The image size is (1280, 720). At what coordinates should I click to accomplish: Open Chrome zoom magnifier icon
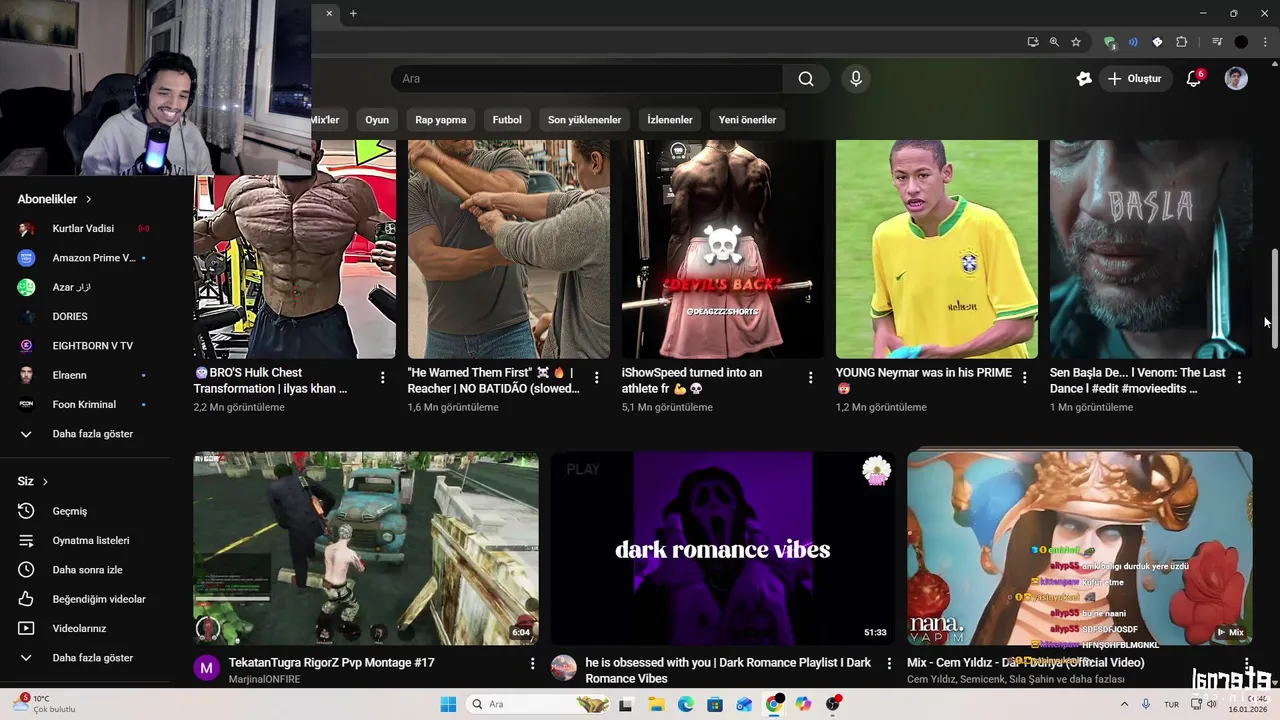pos(1054,42)
